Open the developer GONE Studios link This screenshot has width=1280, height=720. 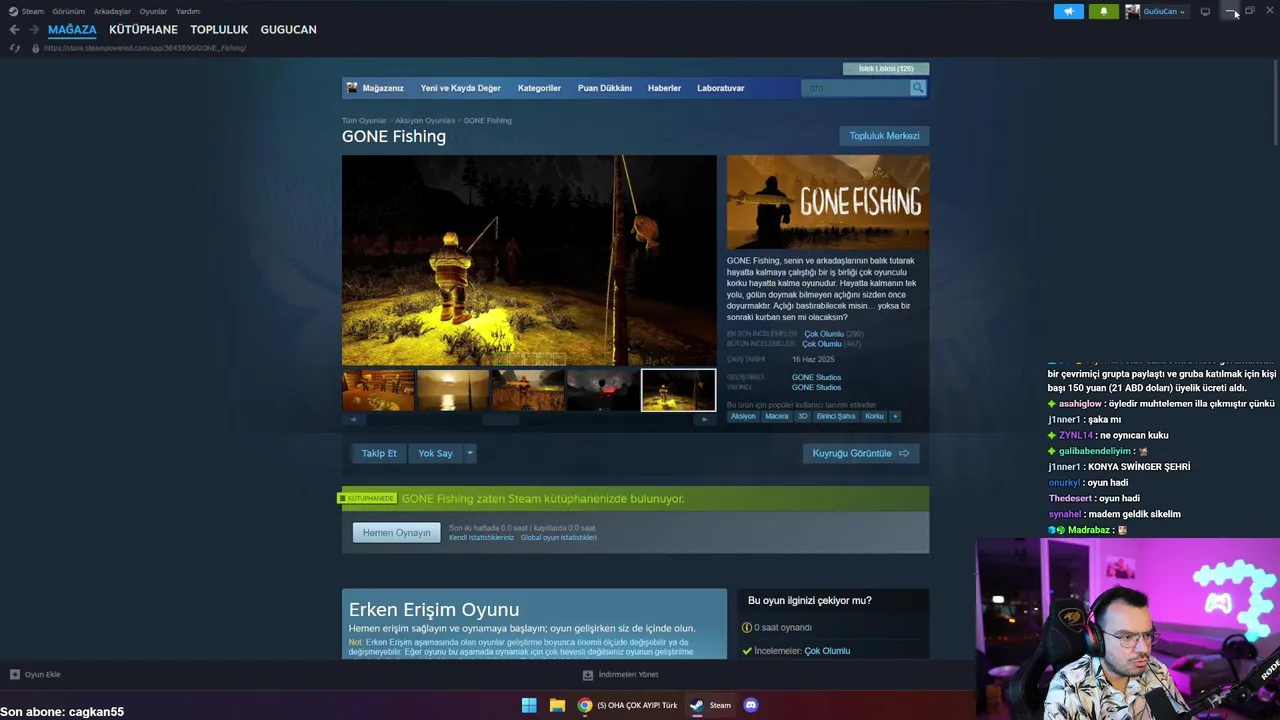tap(816, 378)
